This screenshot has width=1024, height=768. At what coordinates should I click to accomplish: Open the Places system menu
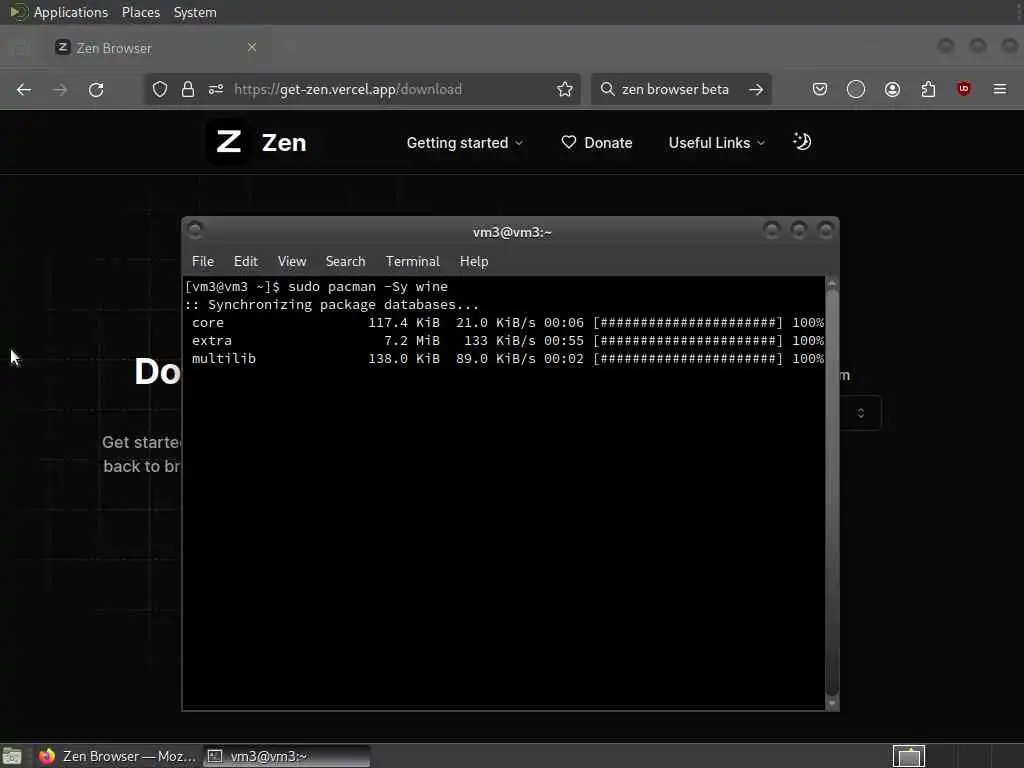(140, 12)
